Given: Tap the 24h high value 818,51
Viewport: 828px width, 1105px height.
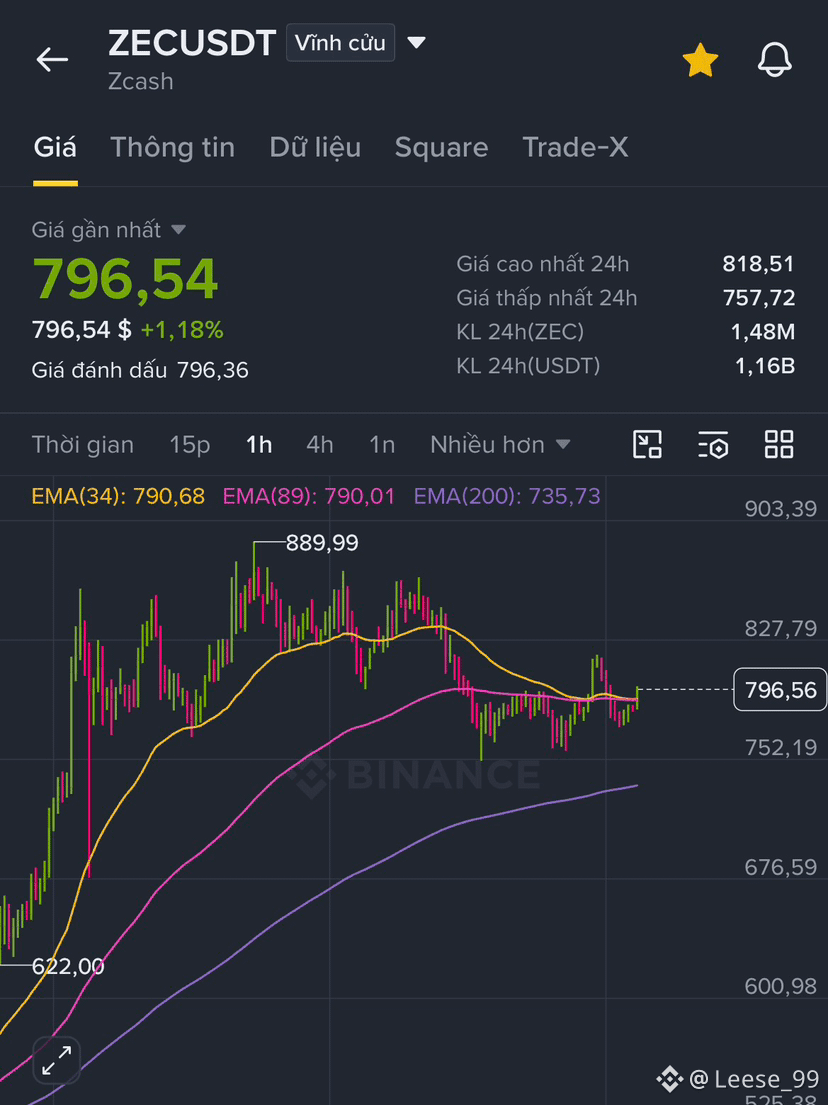Looking at the screenshot, I should pos(758,264).
